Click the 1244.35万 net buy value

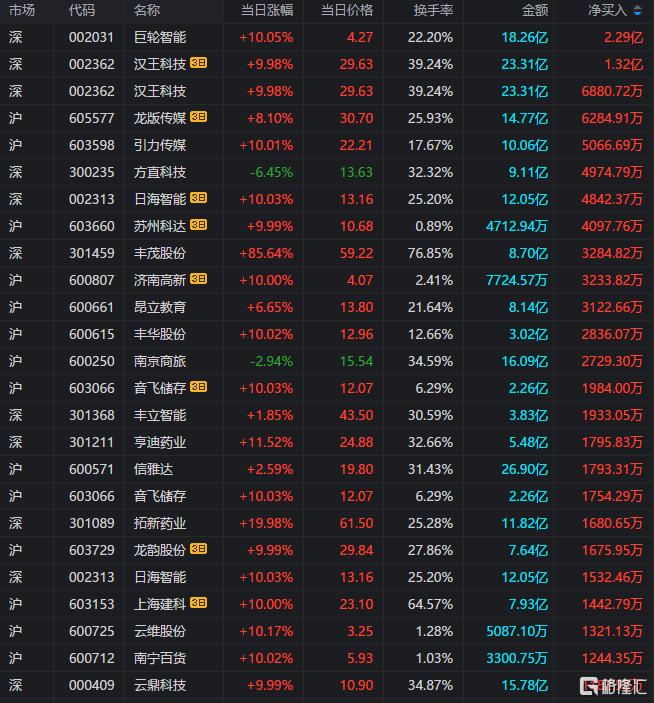(612, 658)
